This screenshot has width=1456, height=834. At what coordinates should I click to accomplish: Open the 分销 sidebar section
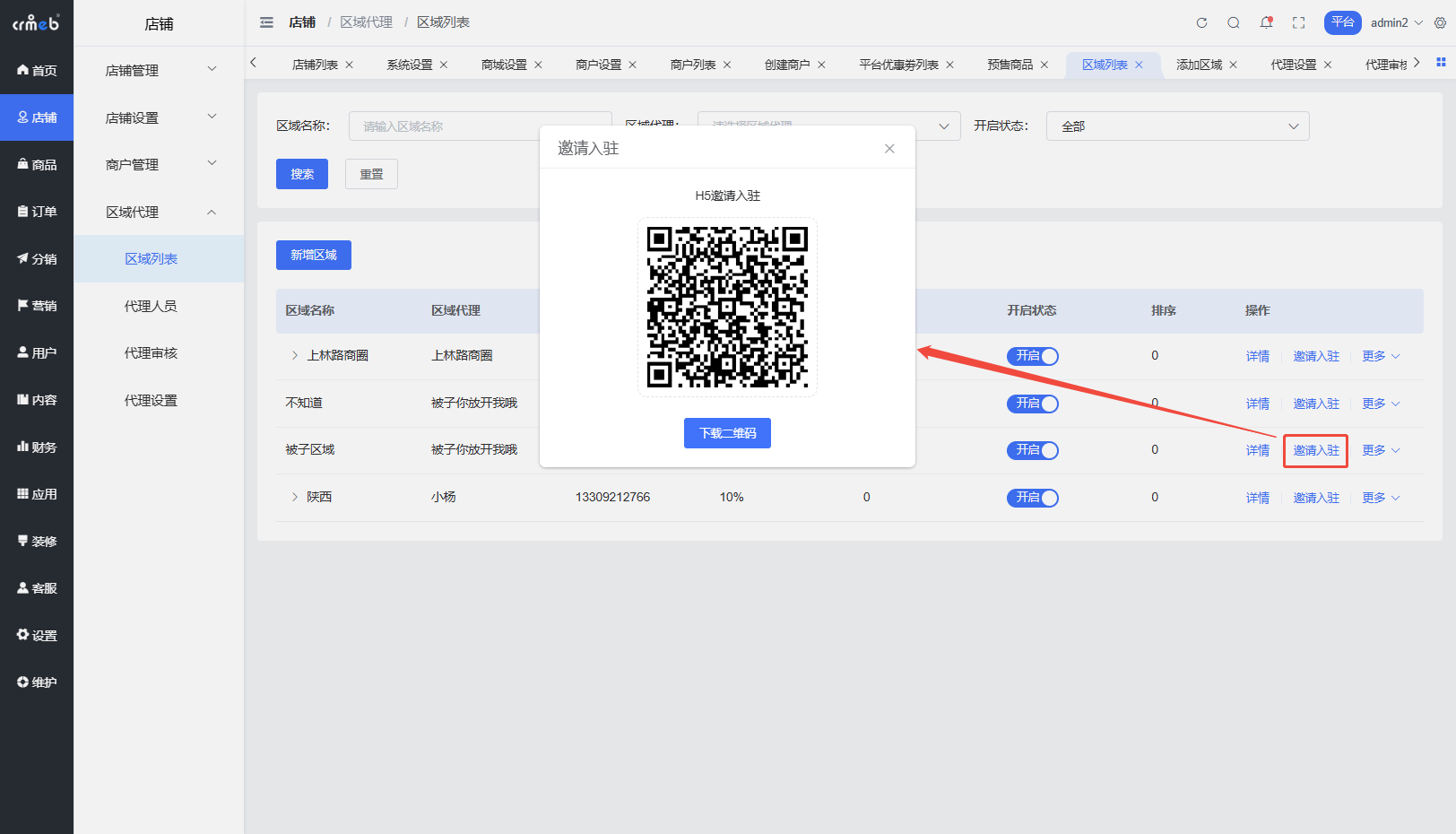coord(37,258)
